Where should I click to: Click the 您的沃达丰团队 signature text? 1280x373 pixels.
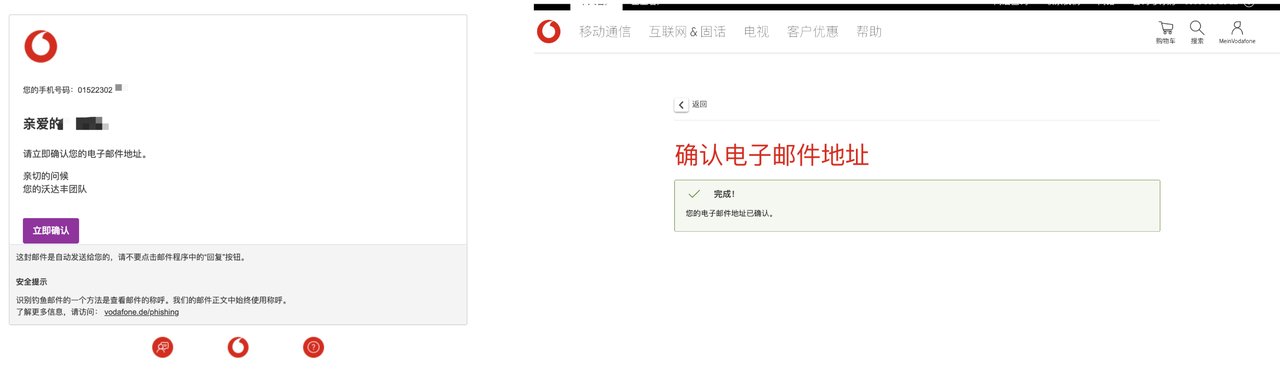55,188
